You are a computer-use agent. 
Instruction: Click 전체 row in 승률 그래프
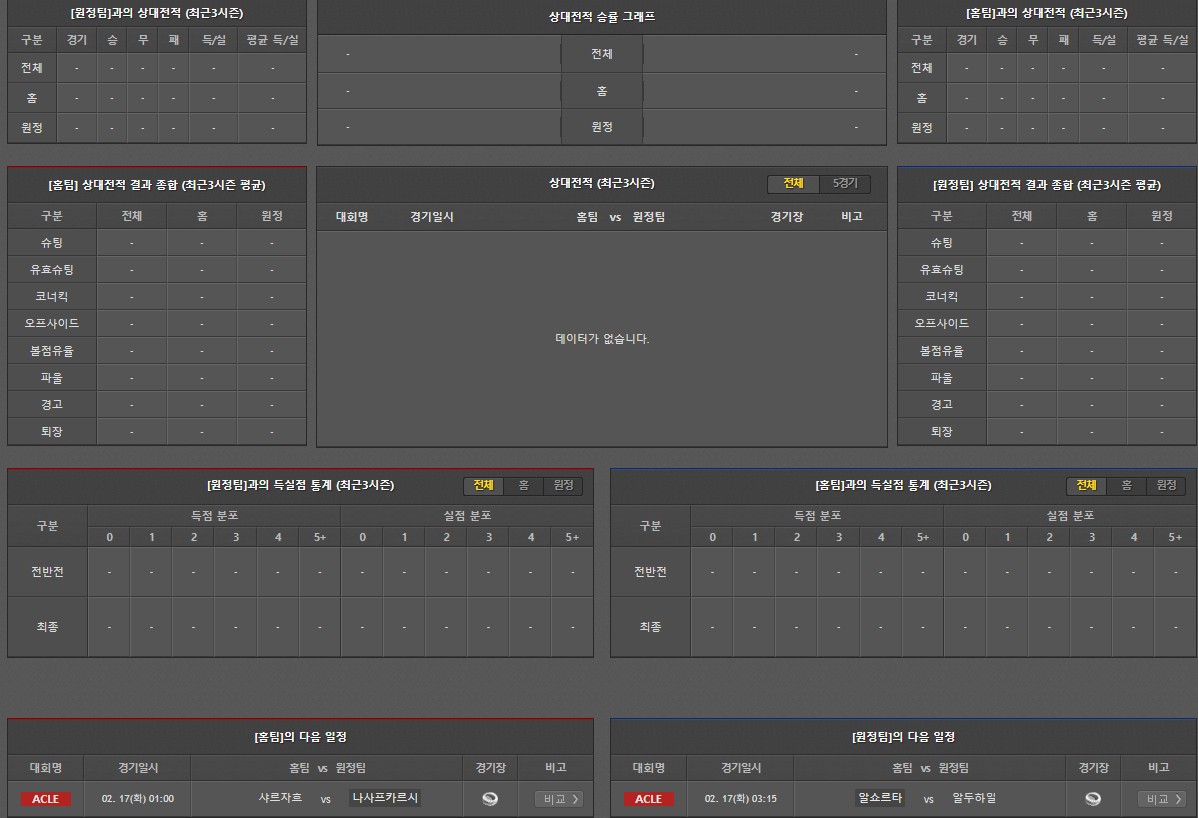[x=601, y=54]
